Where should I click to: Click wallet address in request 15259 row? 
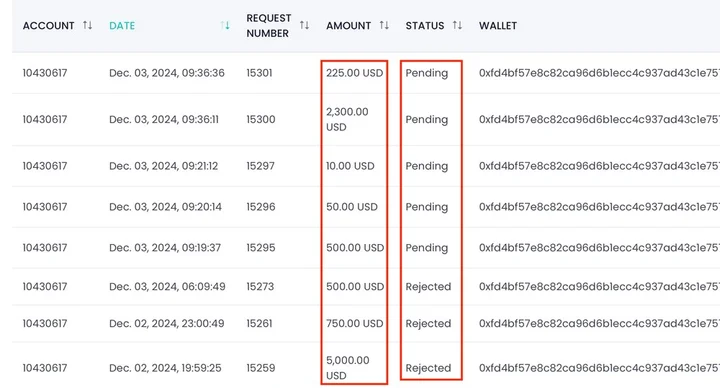[599, 368]
